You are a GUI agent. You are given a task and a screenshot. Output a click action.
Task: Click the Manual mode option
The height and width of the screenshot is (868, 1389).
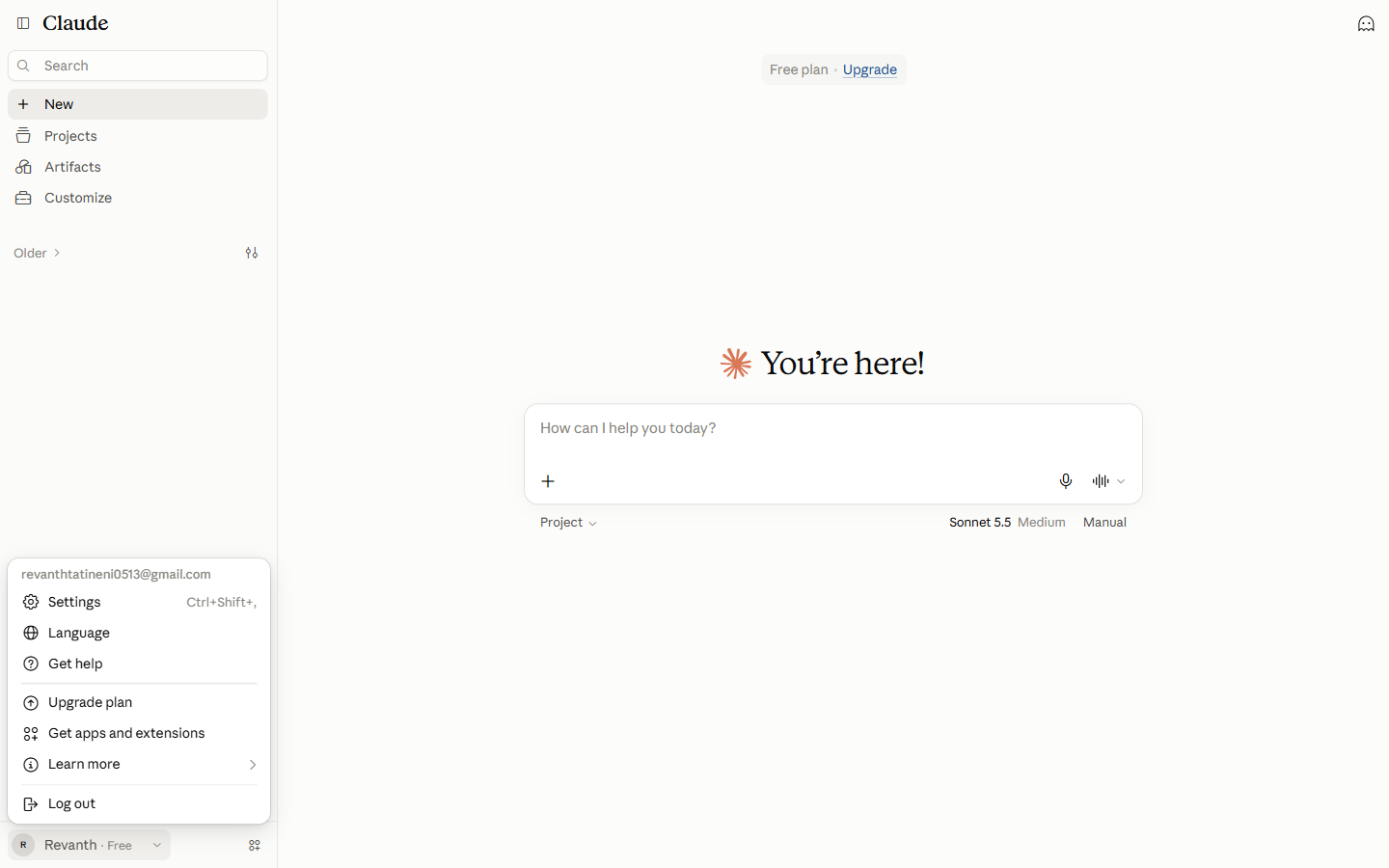click(x=1104, y=523)
